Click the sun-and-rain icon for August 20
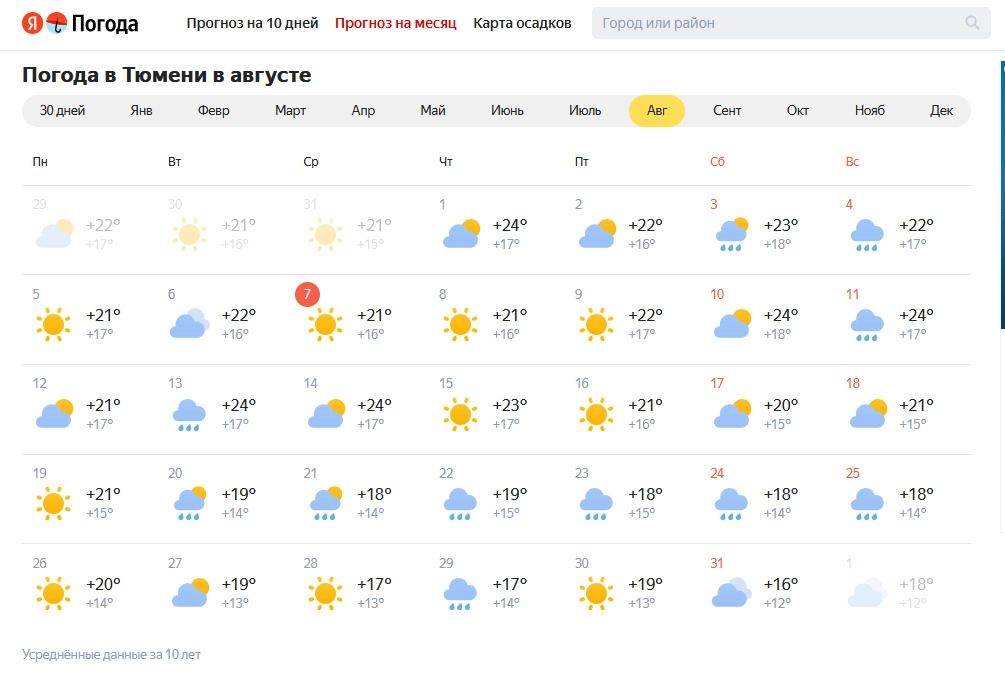1005x674 pixels. coord(189,503)
